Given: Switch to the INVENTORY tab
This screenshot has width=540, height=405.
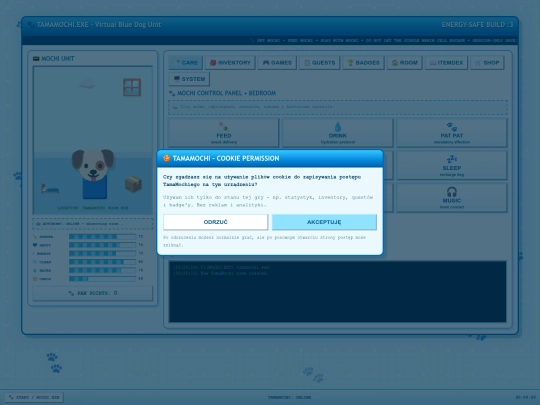Looking at the screenshot, I should coord(230,63).
